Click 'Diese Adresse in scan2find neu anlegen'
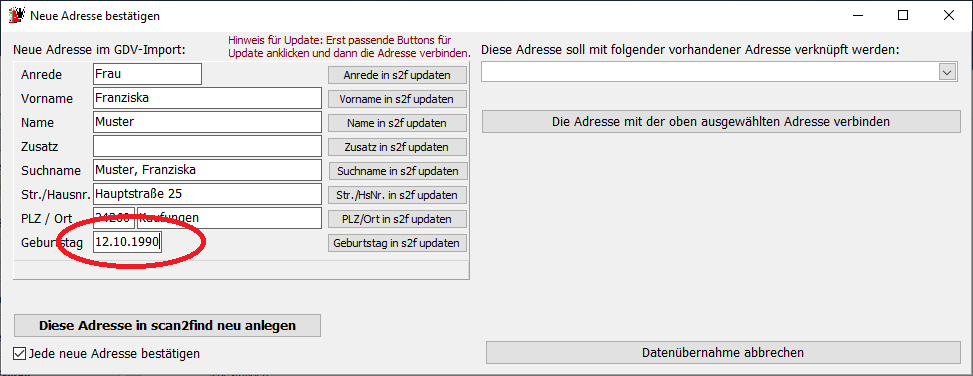973x376 pixels. (168, 325)
